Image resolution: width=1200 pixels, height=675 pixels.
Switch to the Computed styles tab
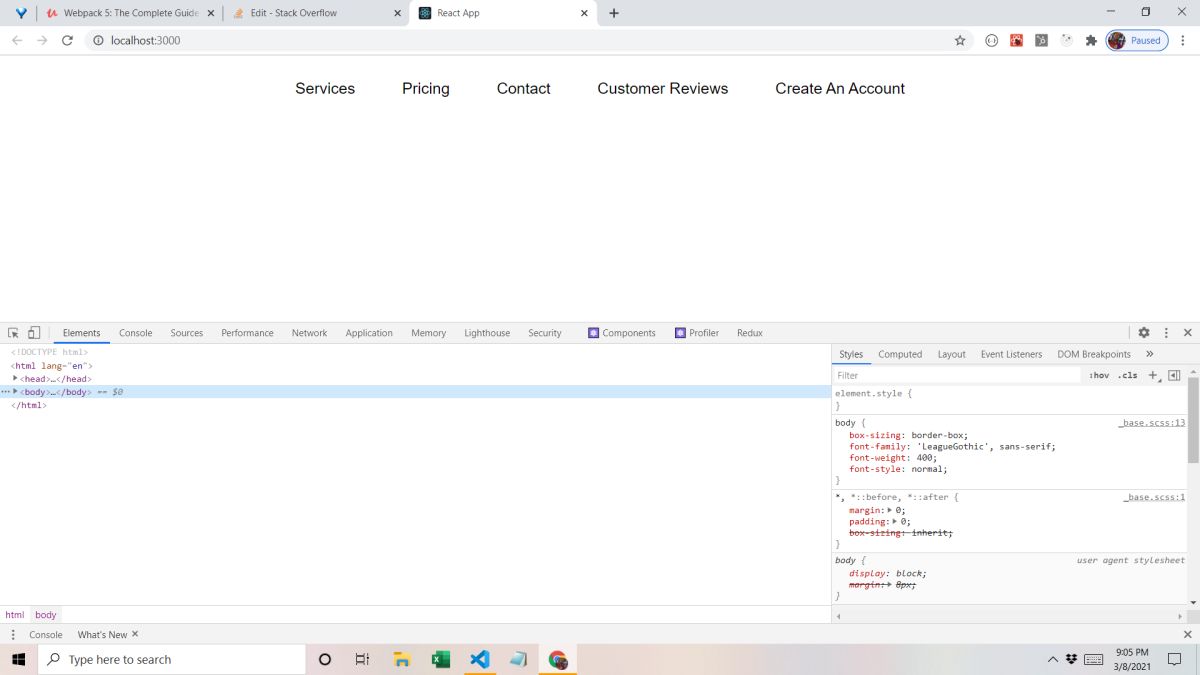900,354
